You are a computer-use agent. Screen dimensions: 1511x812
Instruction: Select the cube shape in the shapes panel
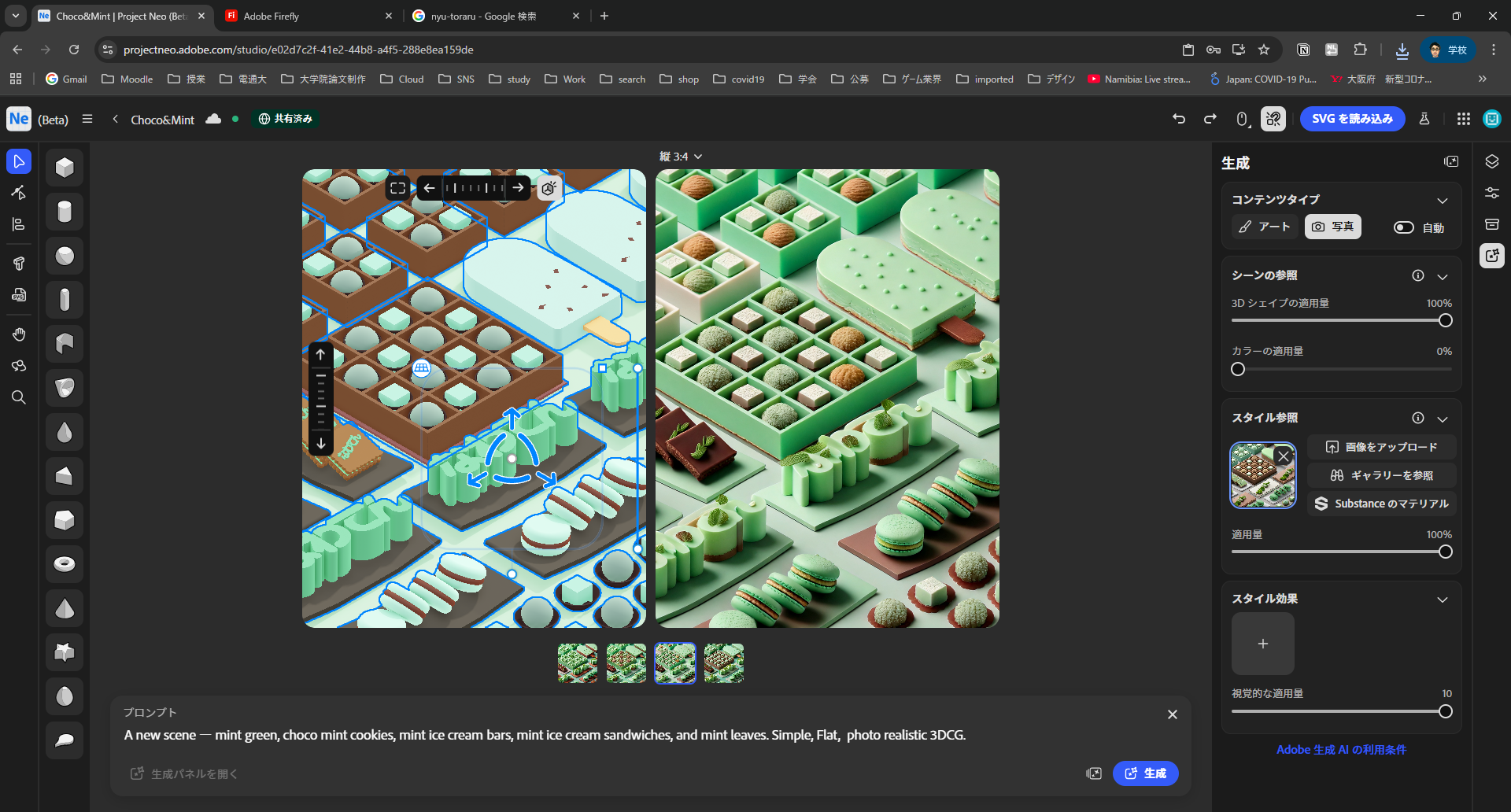pyautogui.click(x=65, y=168)
